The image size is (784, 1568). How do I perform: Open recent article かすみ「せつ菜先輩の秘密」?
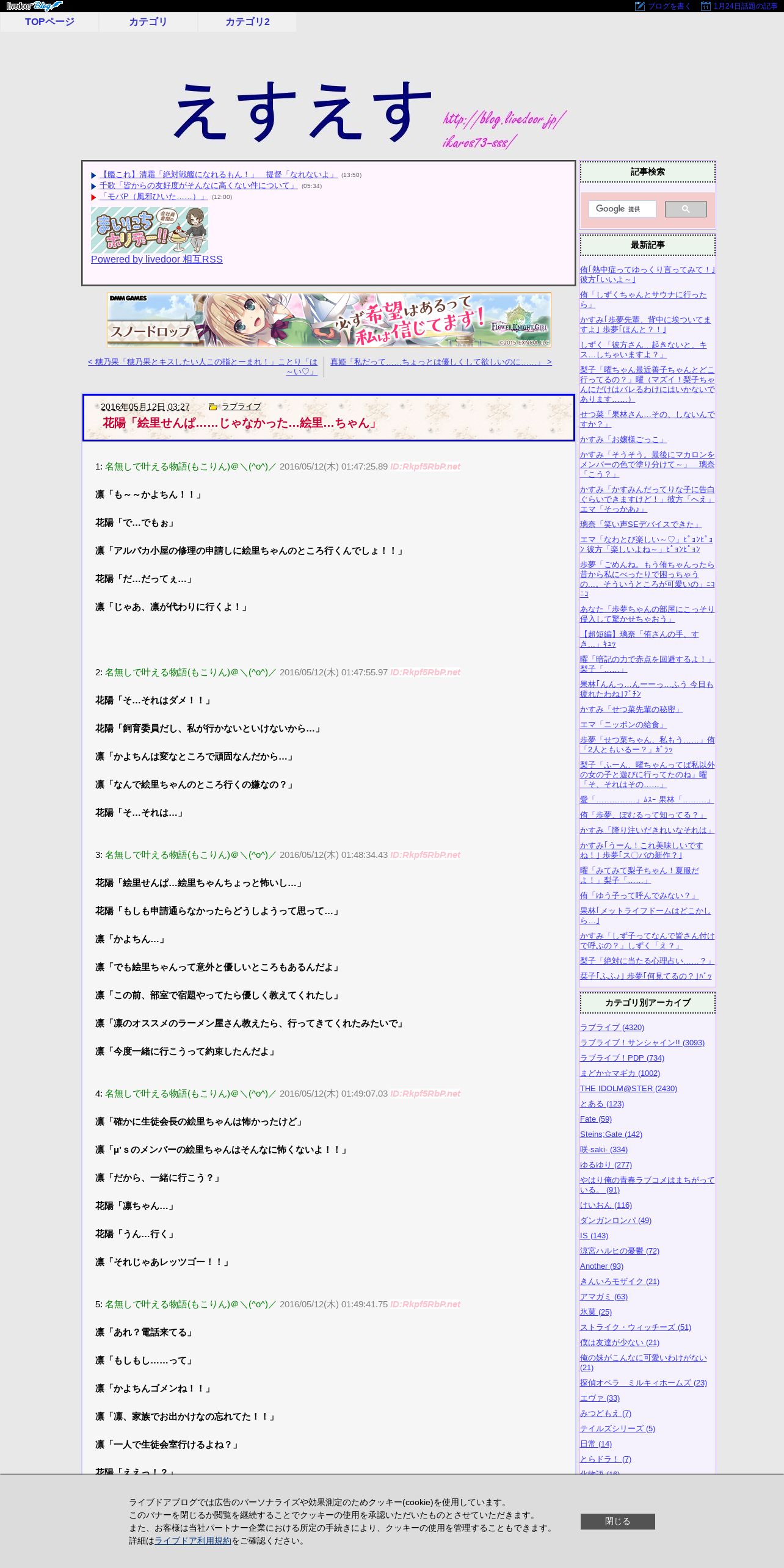click(631, 710)
